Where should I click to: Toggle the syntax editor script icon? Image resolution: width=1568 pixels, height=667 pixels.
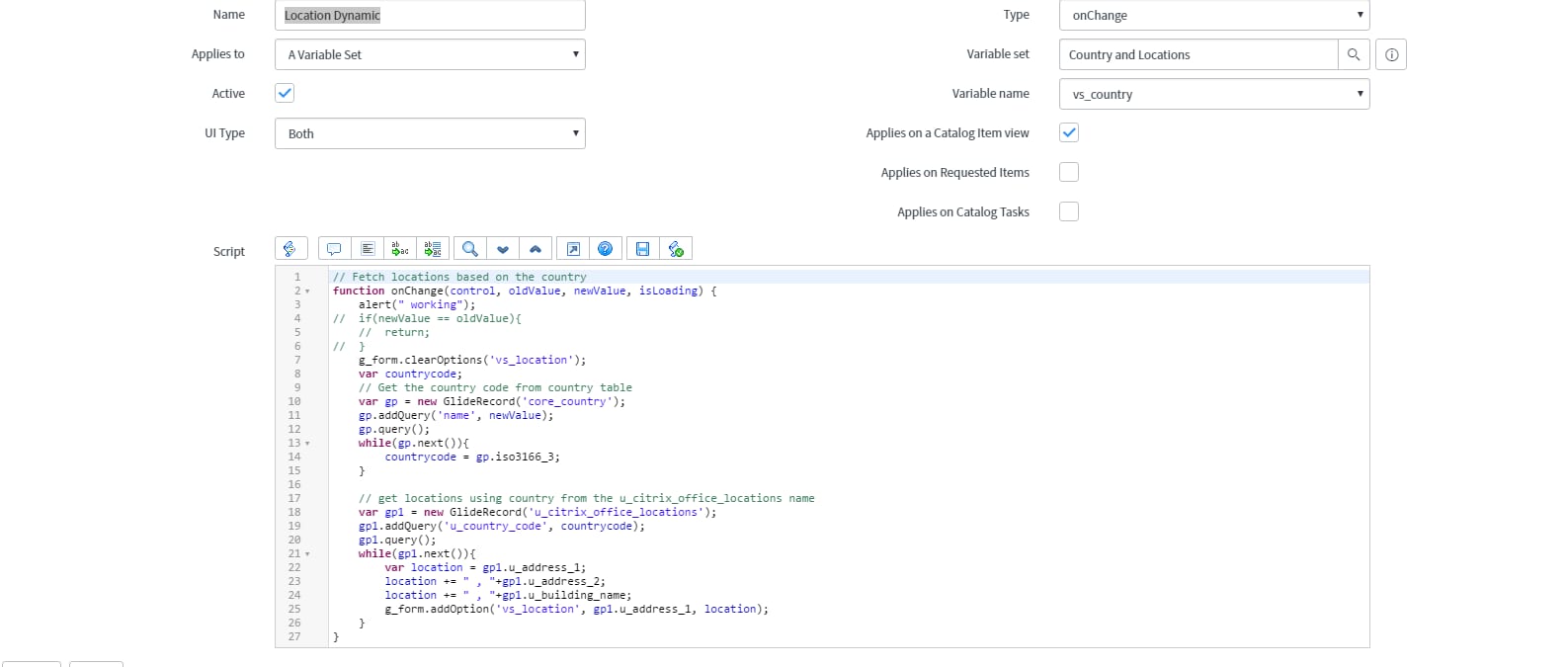(290, 249)
